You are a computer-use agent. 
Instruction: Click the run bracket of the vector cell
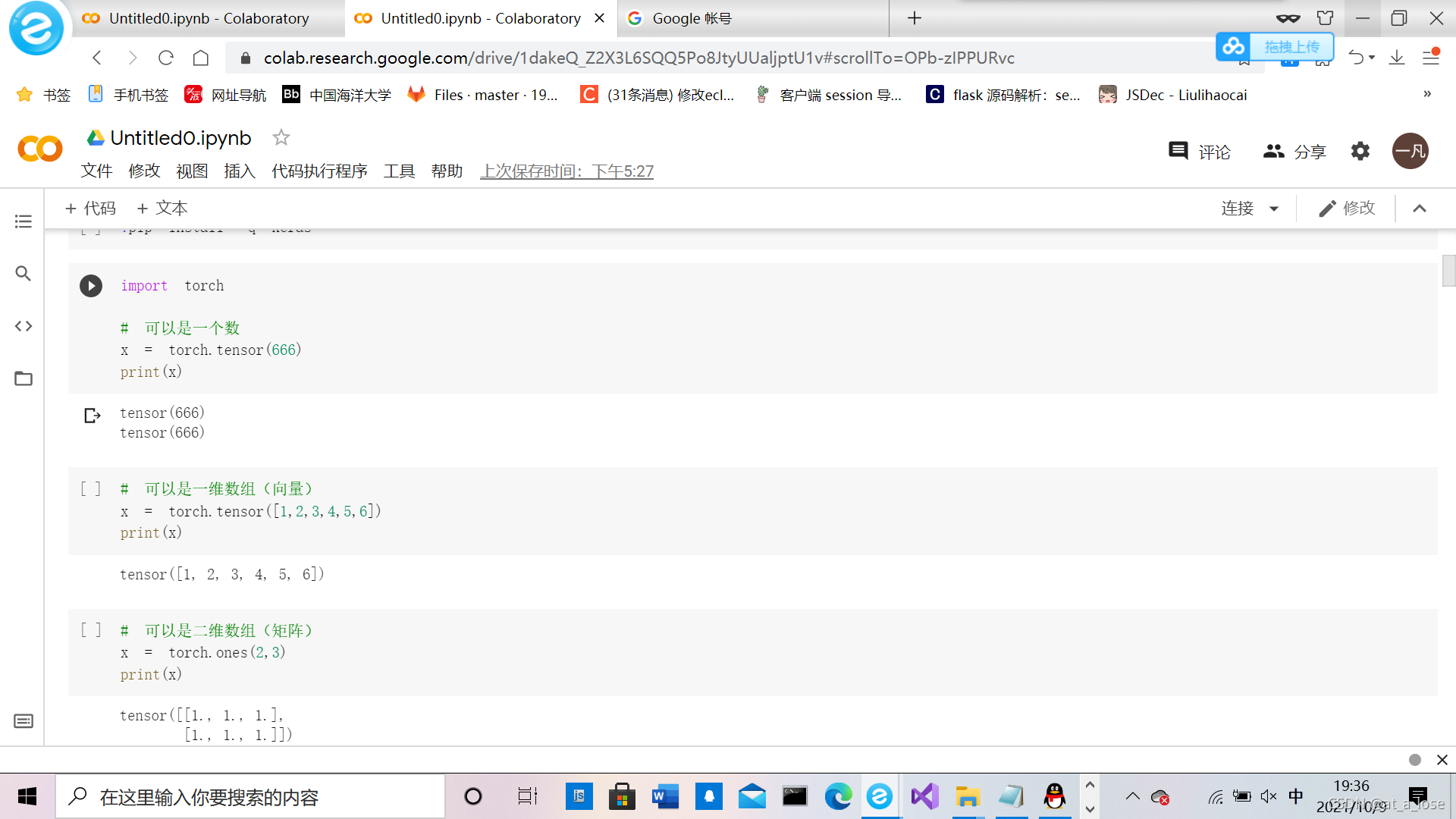coord(91,489)
